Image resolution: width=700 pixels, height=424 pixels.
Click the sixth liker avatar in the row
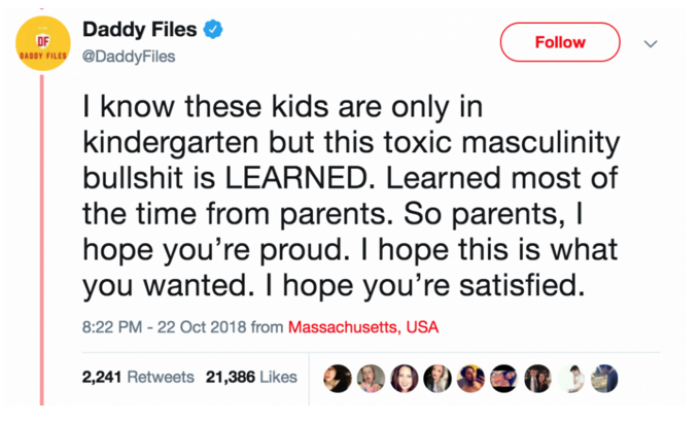[503, 377]
